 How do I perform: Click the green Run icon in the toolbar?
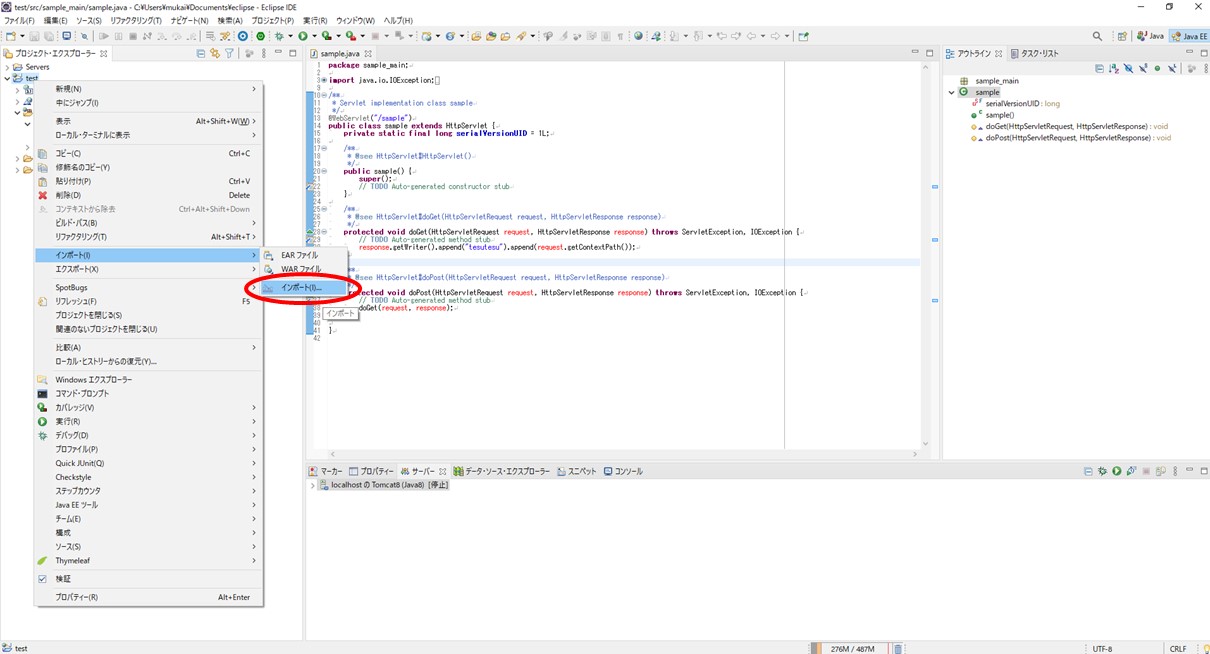[302, 36]
